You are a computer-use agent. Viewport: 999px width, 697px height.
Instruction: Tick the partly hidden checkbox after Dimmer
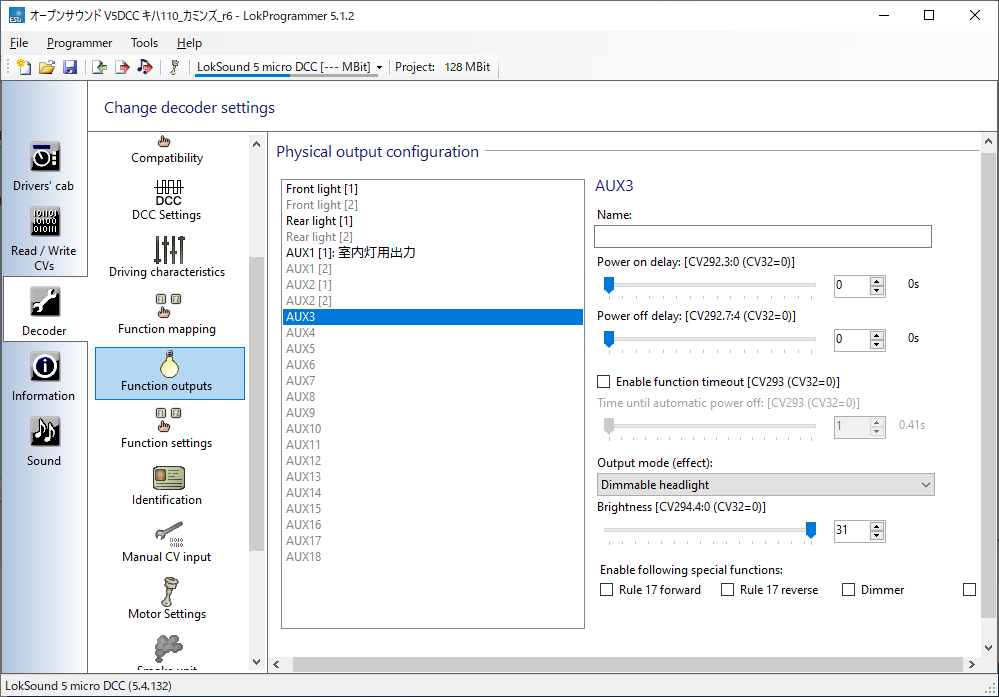969,590
